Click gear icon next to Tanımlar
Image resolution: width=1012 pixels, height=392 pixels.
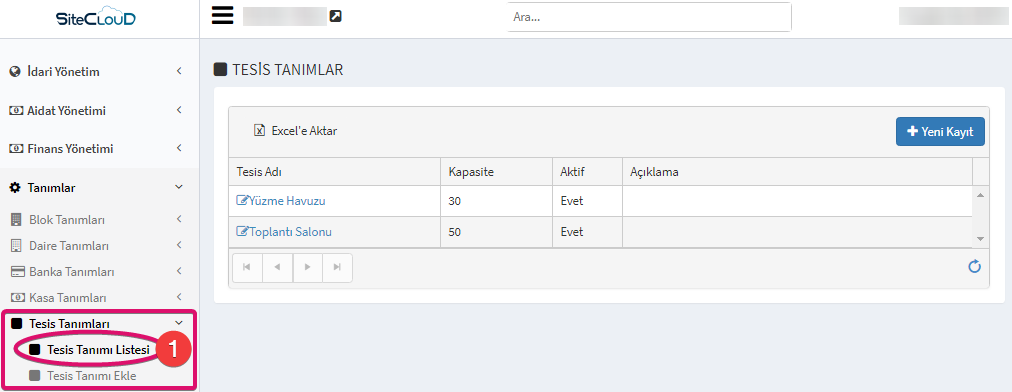click(x=15, y=188)
